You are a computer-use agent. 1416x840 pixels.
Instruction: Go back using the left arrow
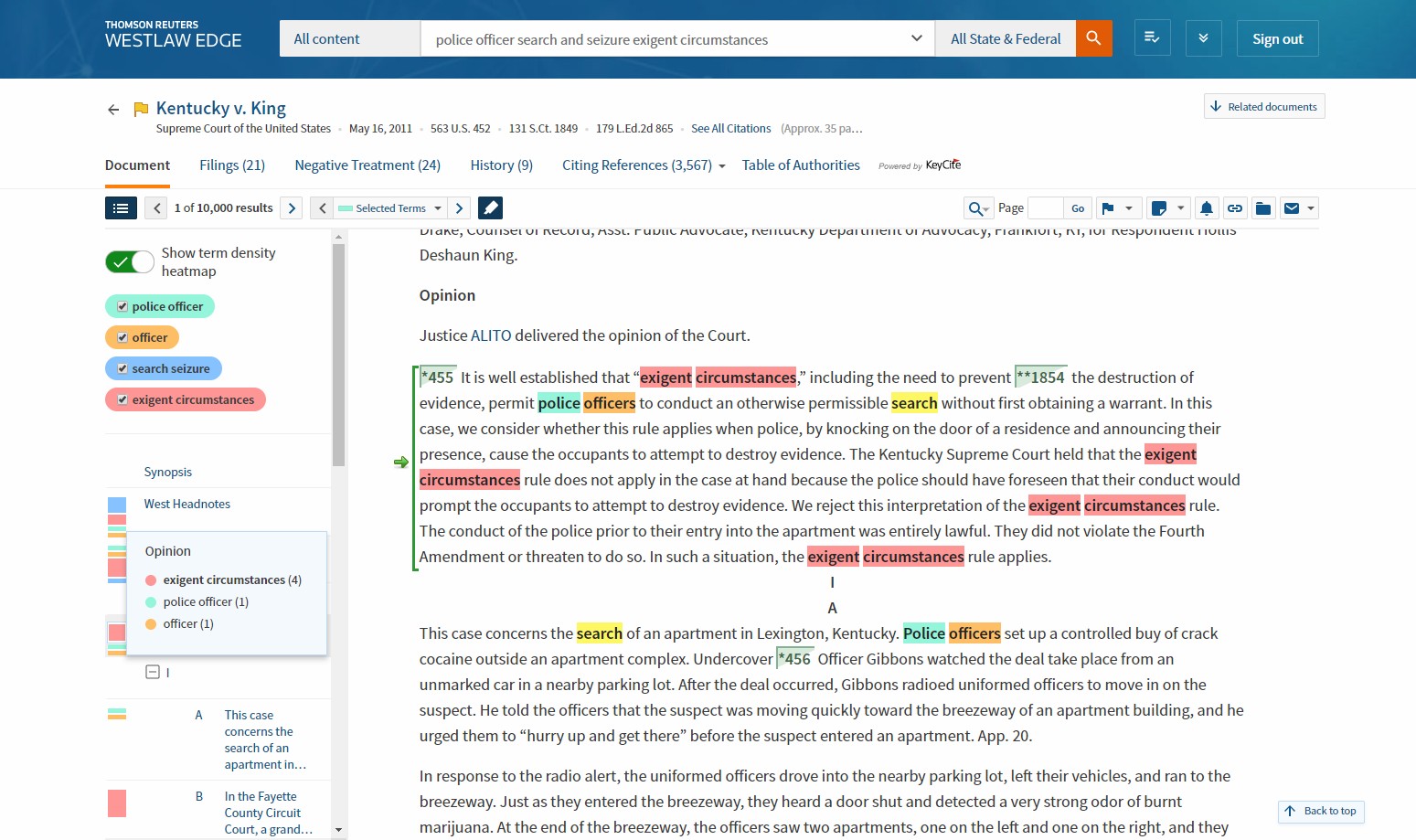113,110
